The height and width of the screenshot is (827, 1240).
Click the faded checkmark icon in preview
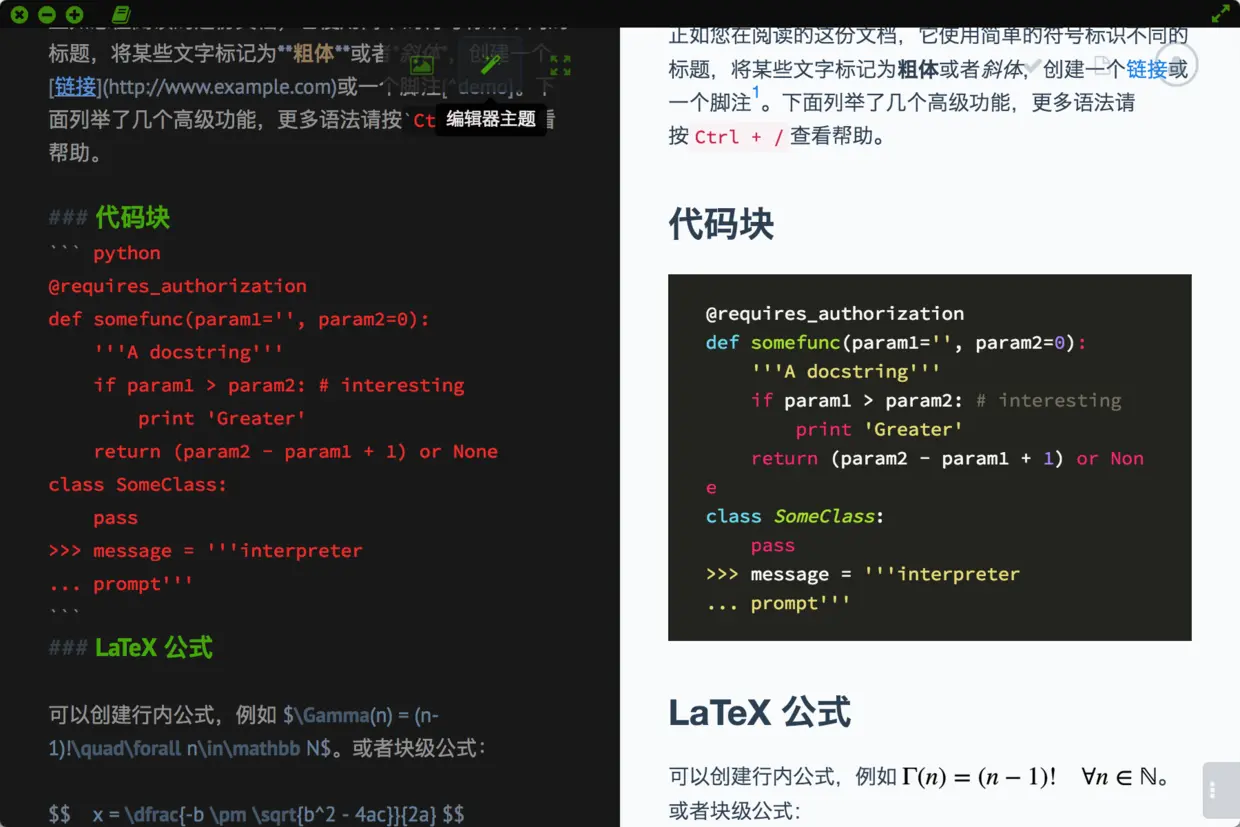tap(1033, 66)
